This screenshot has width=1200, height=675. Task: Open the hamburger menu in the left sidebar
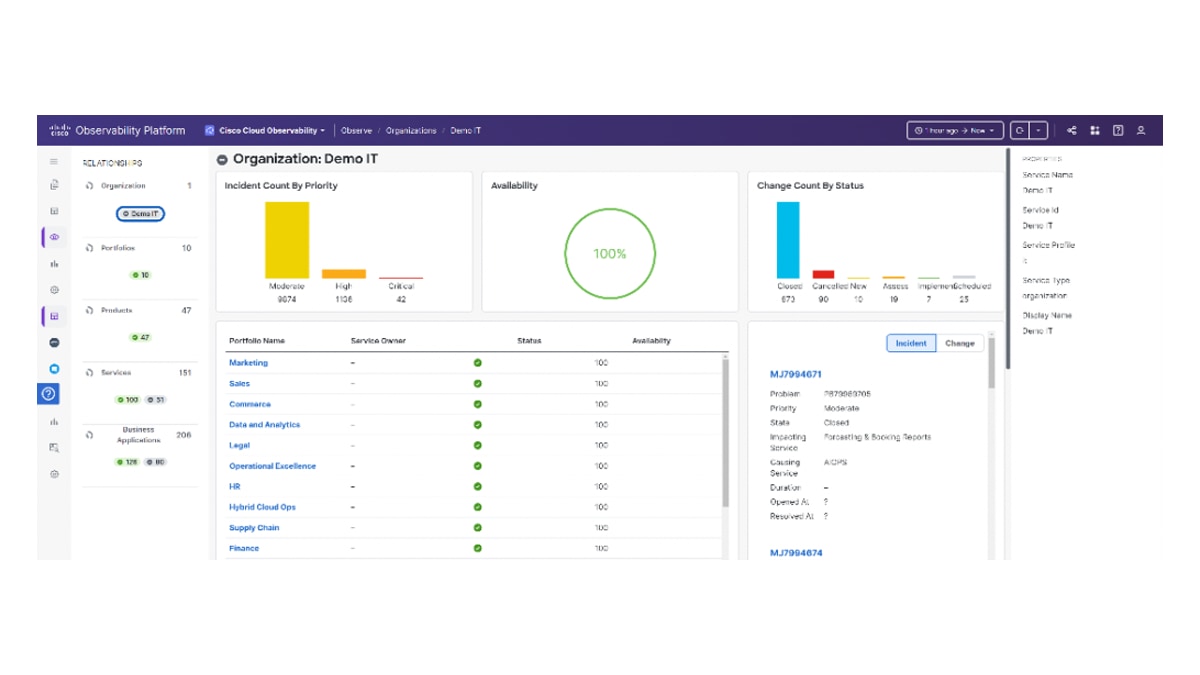pyautogui.click(x=54, y=161)
